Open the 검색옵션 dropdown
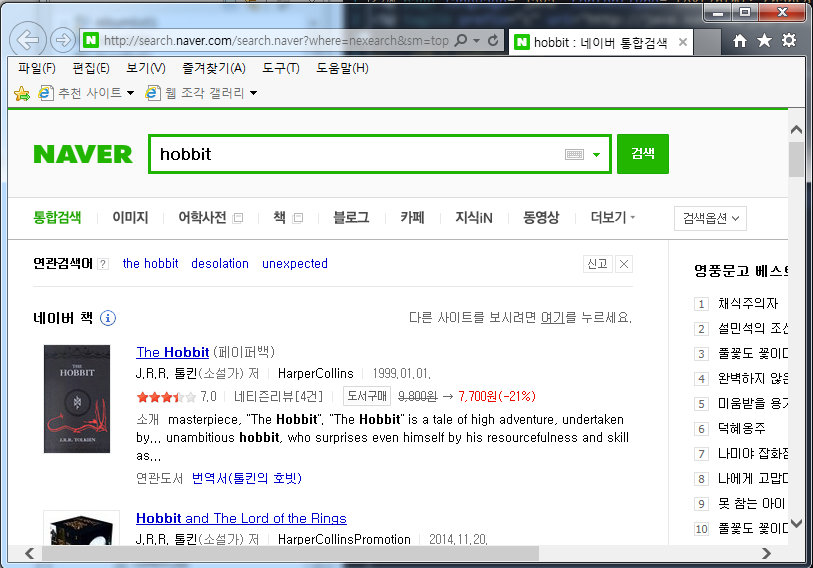Screen dimensions: 813x568 click(710, 218)
